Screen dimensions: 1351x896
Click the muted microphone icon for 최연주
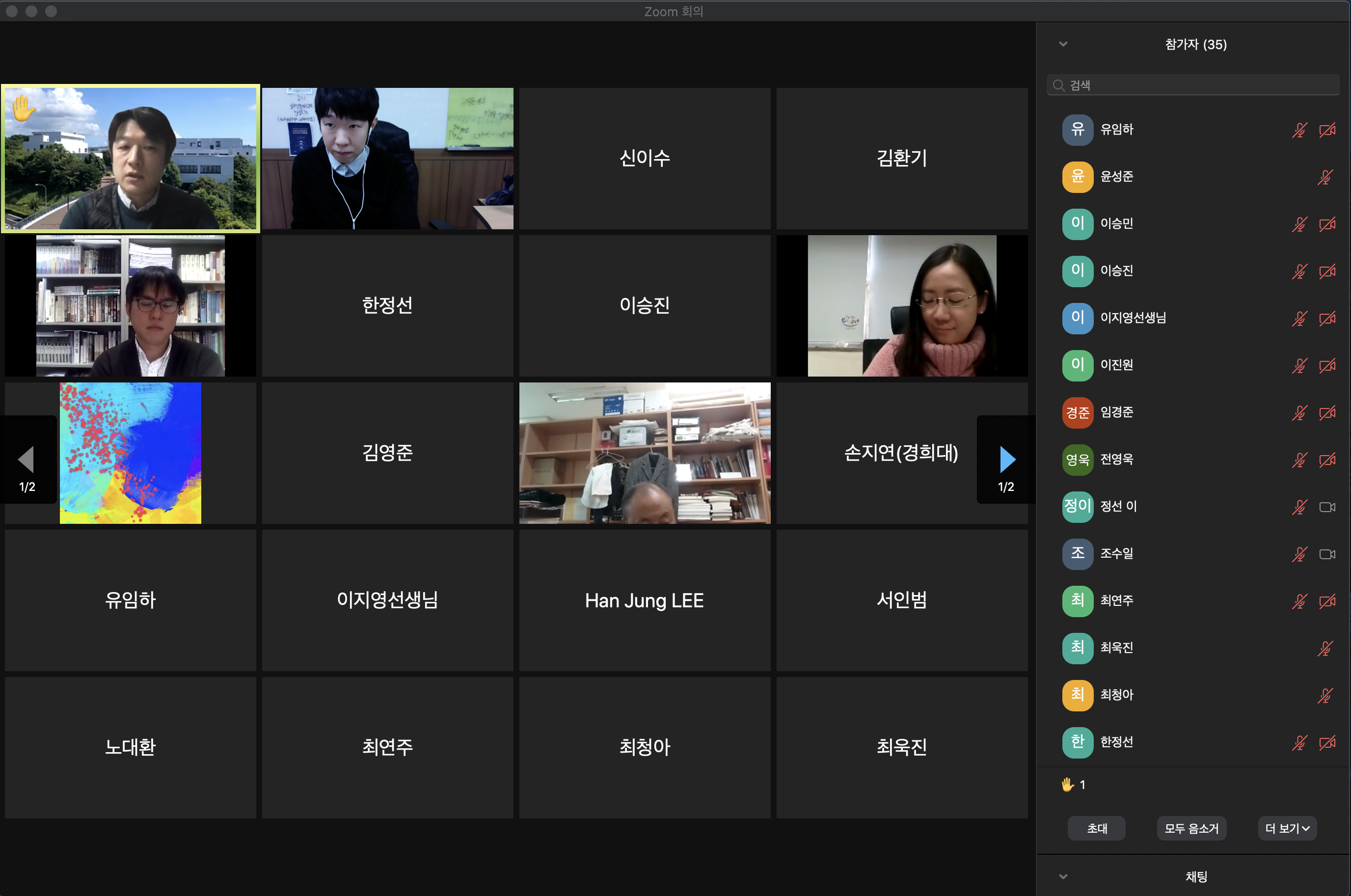pyautogui.click(x=1299, y=601)
